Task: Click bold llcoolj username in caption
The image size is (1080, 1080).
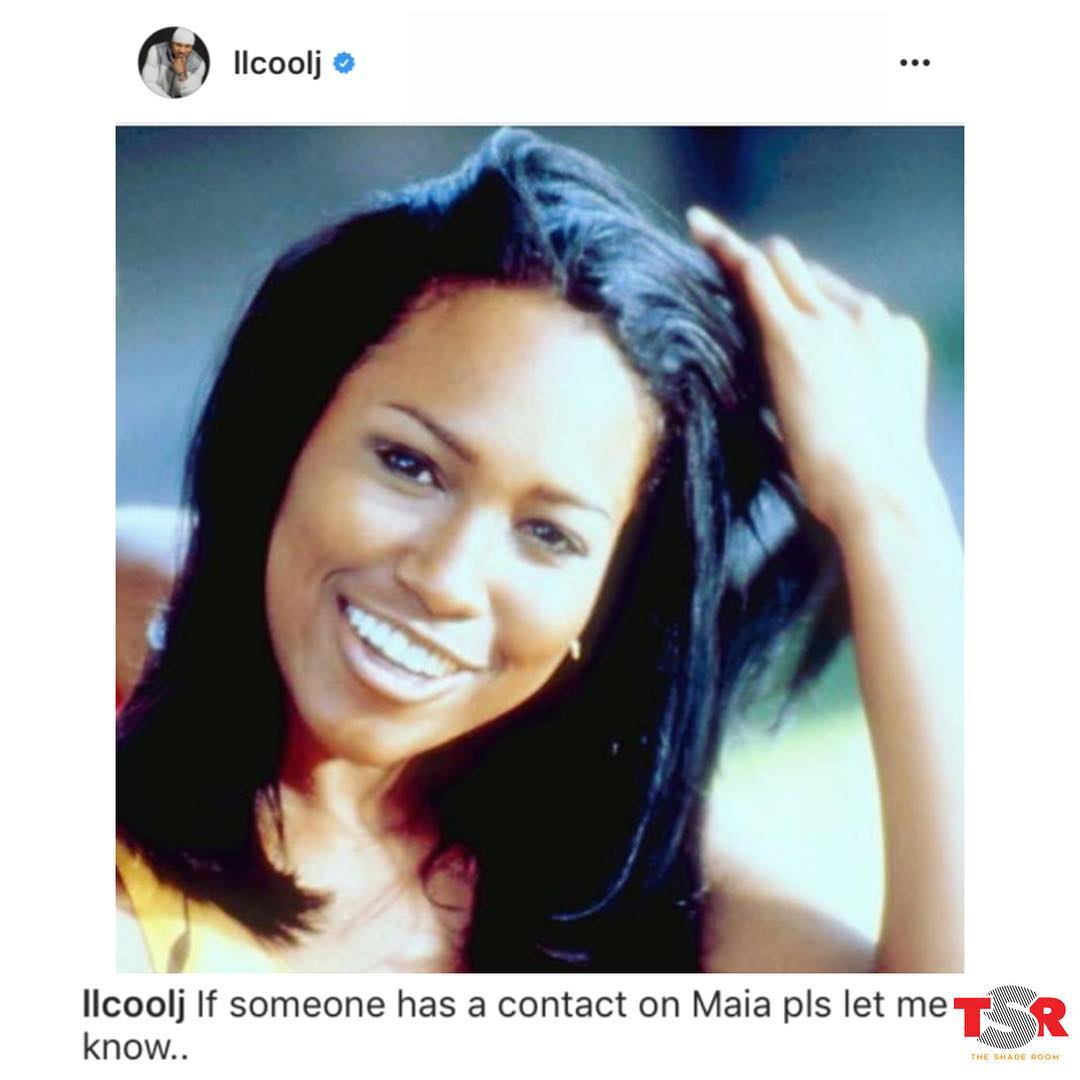Action: pyautogui.click(x=134, y=1005)
